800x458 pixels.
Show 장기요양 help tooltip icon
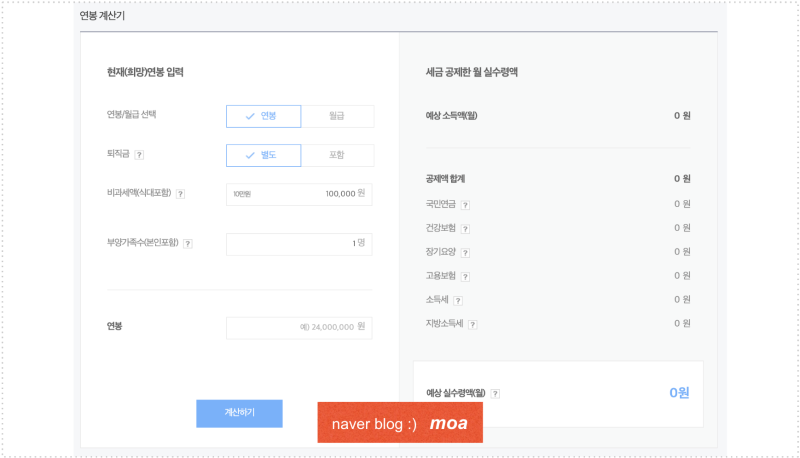pyautogui.click(x=465, y=253)
